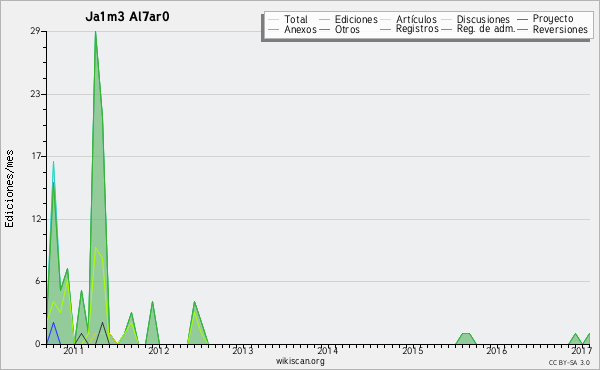Click the chart title 'Ja1m3 Al7ar0'

[x=127, y=17]
